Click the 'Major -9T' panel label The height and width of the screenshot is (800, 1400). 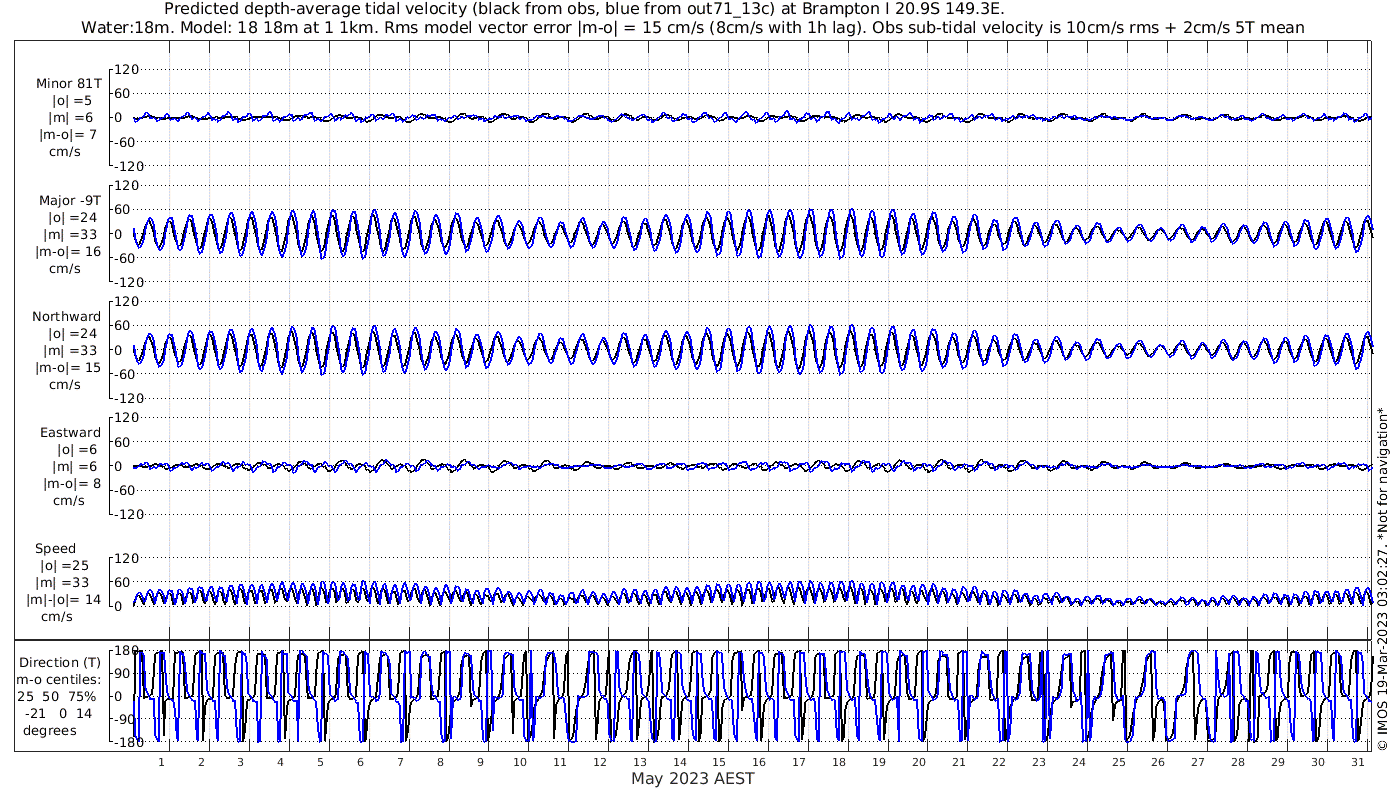[x=68, y=200]
